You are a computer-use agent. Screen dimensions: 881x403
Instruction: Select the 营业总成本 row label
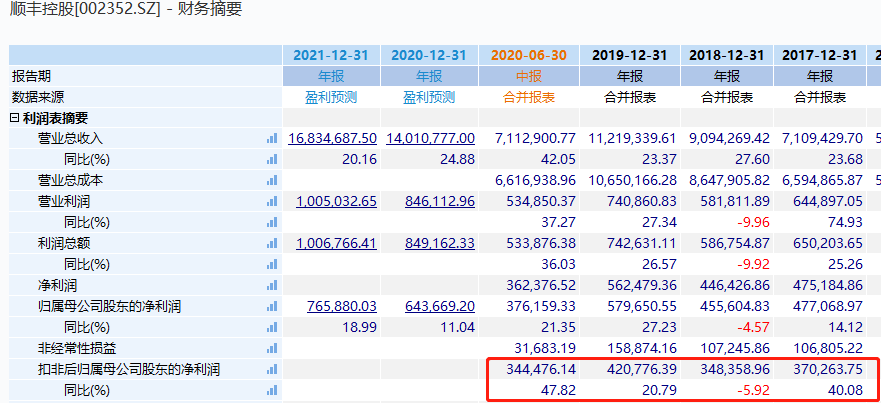tap(71, 180)
